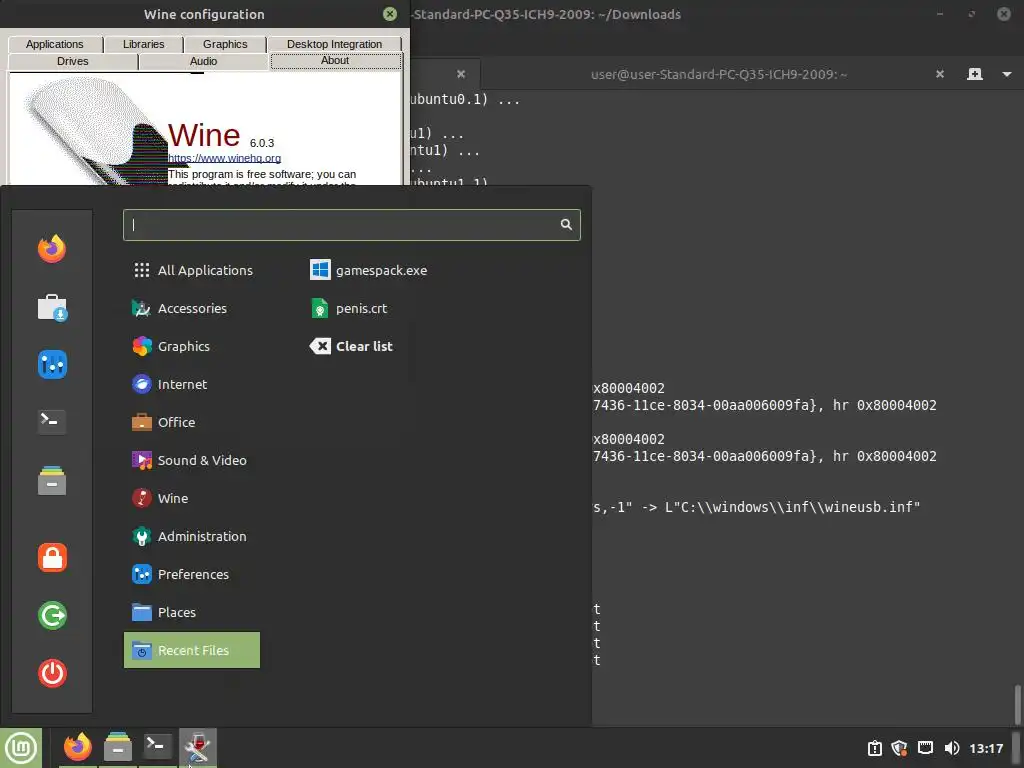1024x768 pixels.
Task: Switch to Graphics tab in Wine configuration
Action: (x=225, y=44)
